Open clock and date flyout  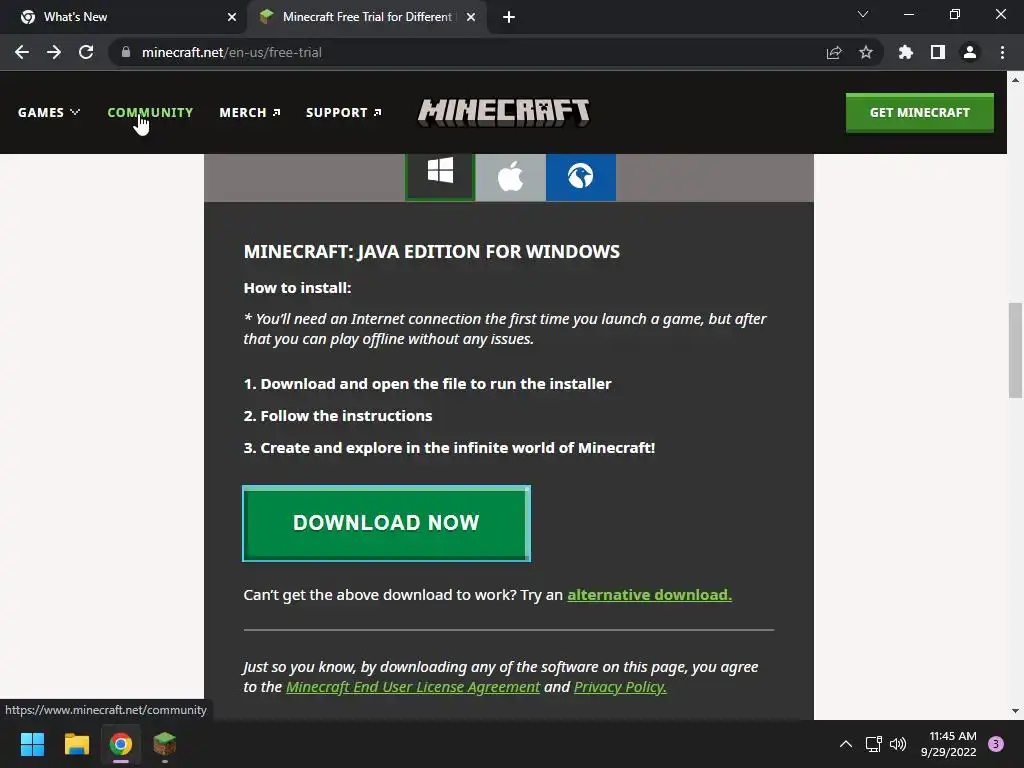point(949,744)
